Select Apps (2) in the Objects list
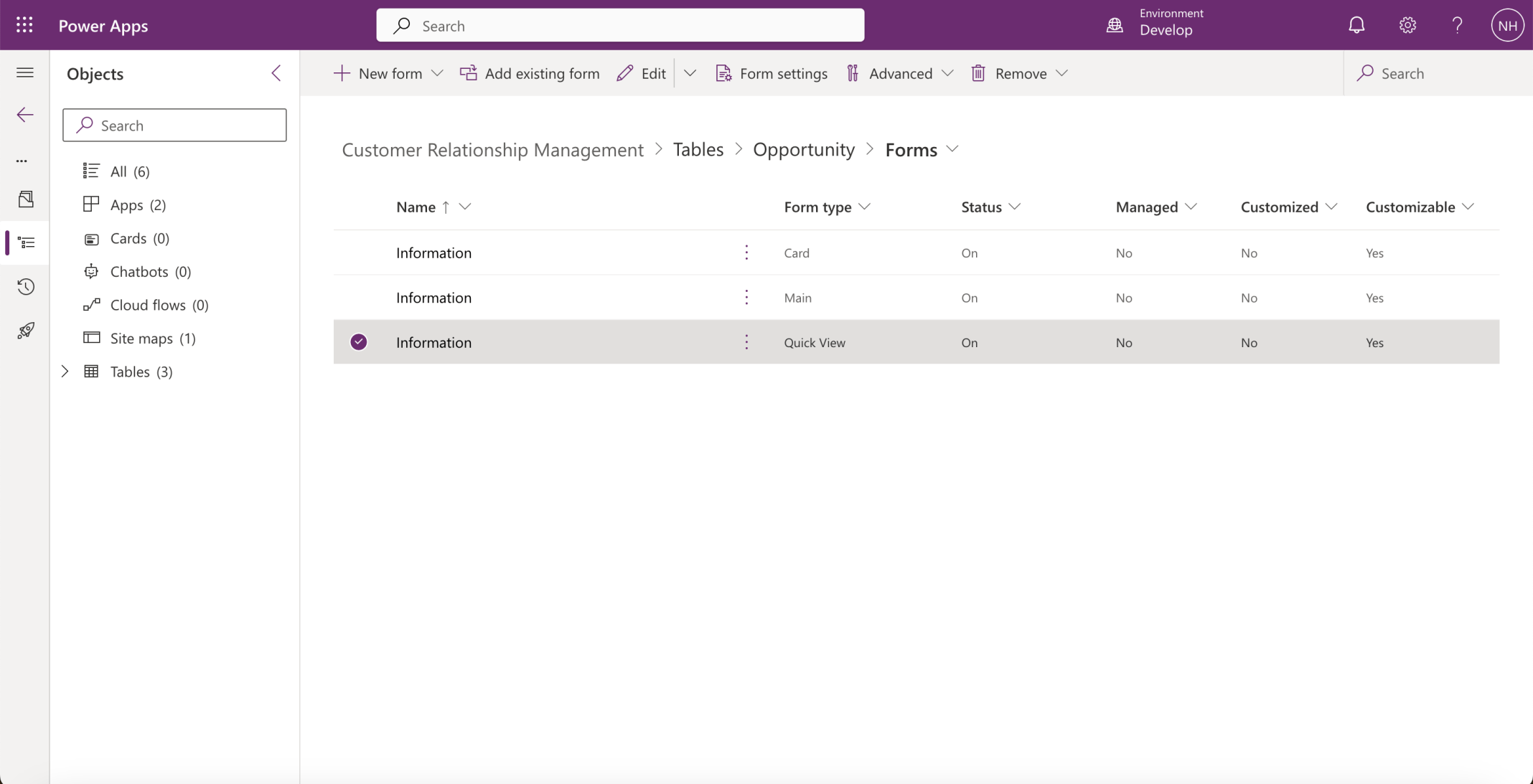This screenshot has height=784, width=1533. pyautogui.click(x=138, y=205)
